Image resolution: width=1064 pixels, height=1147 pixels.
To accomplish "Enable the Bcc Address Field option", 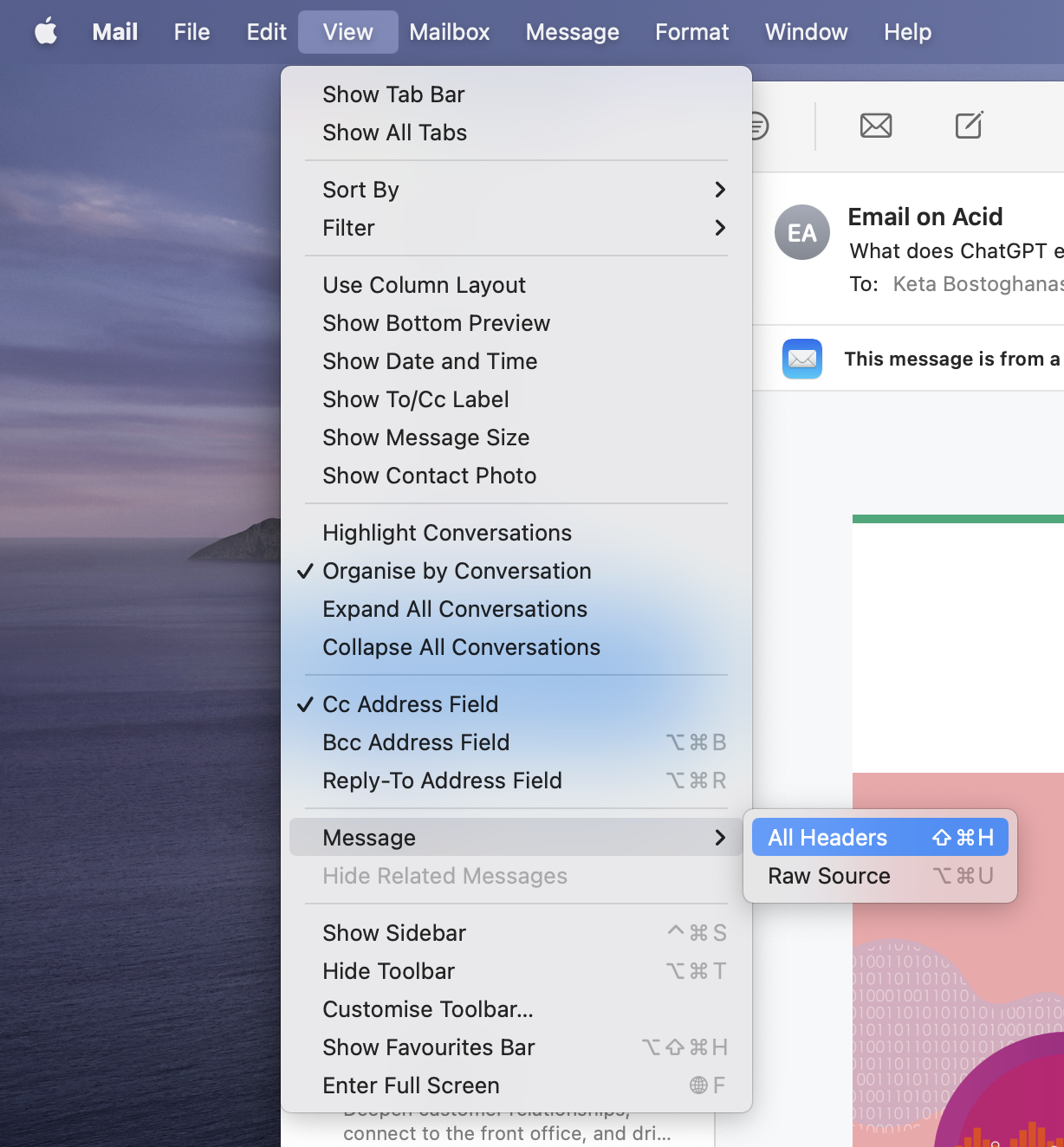I will coord(415,742).
